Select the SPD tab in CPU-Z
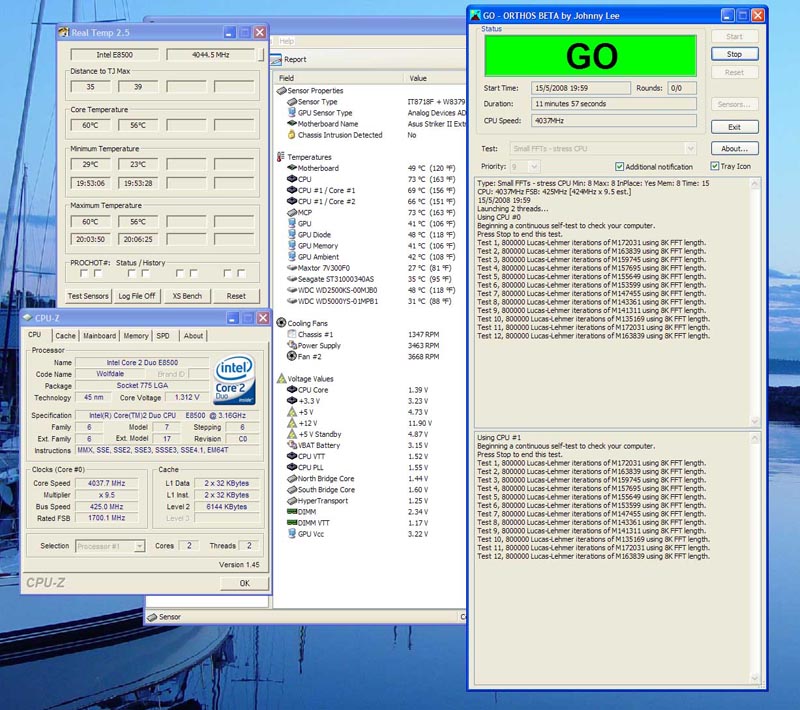800x710 pixels. coord(163,336)
